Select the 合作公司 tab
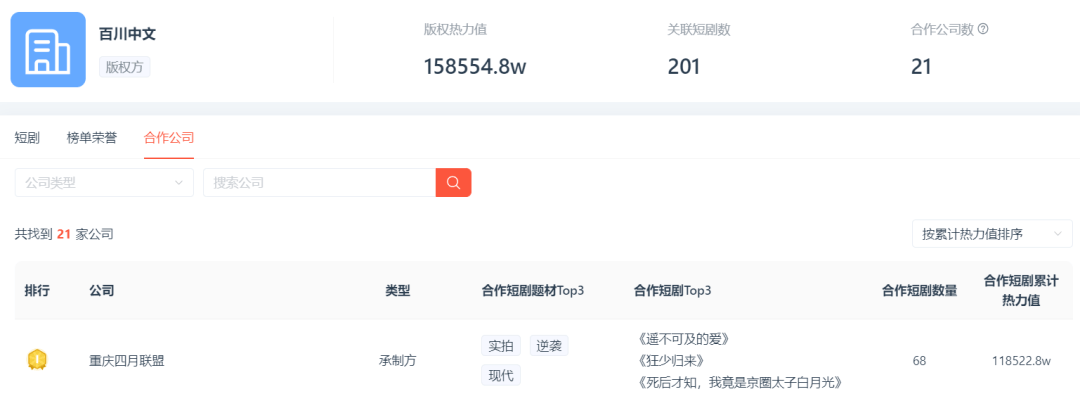Image resolution: width=1080 pixels, height=401 pixels. point(169,138)
